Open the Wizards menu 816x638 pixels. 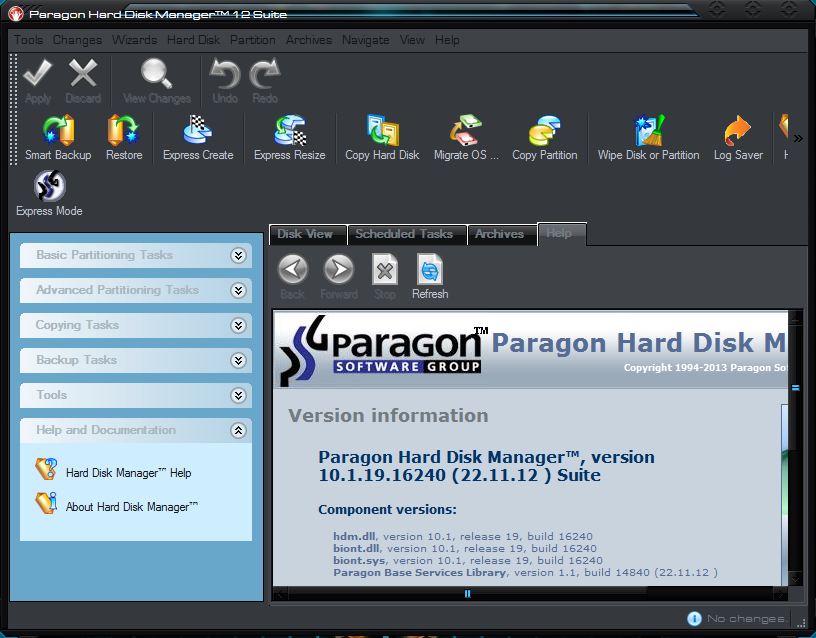[134, 40]
